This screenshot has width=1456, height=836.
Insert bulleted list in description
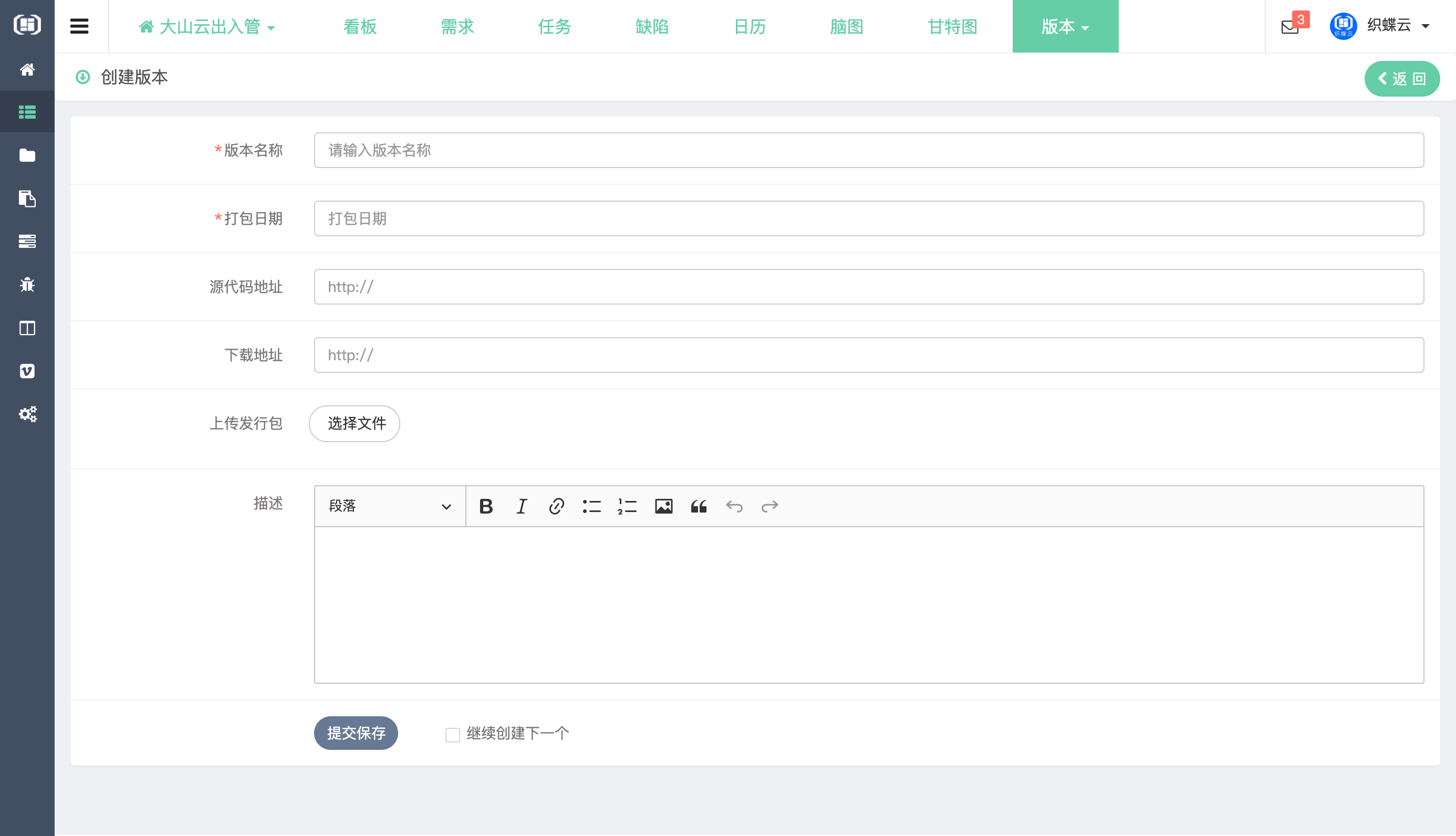[x=591, y=506]
